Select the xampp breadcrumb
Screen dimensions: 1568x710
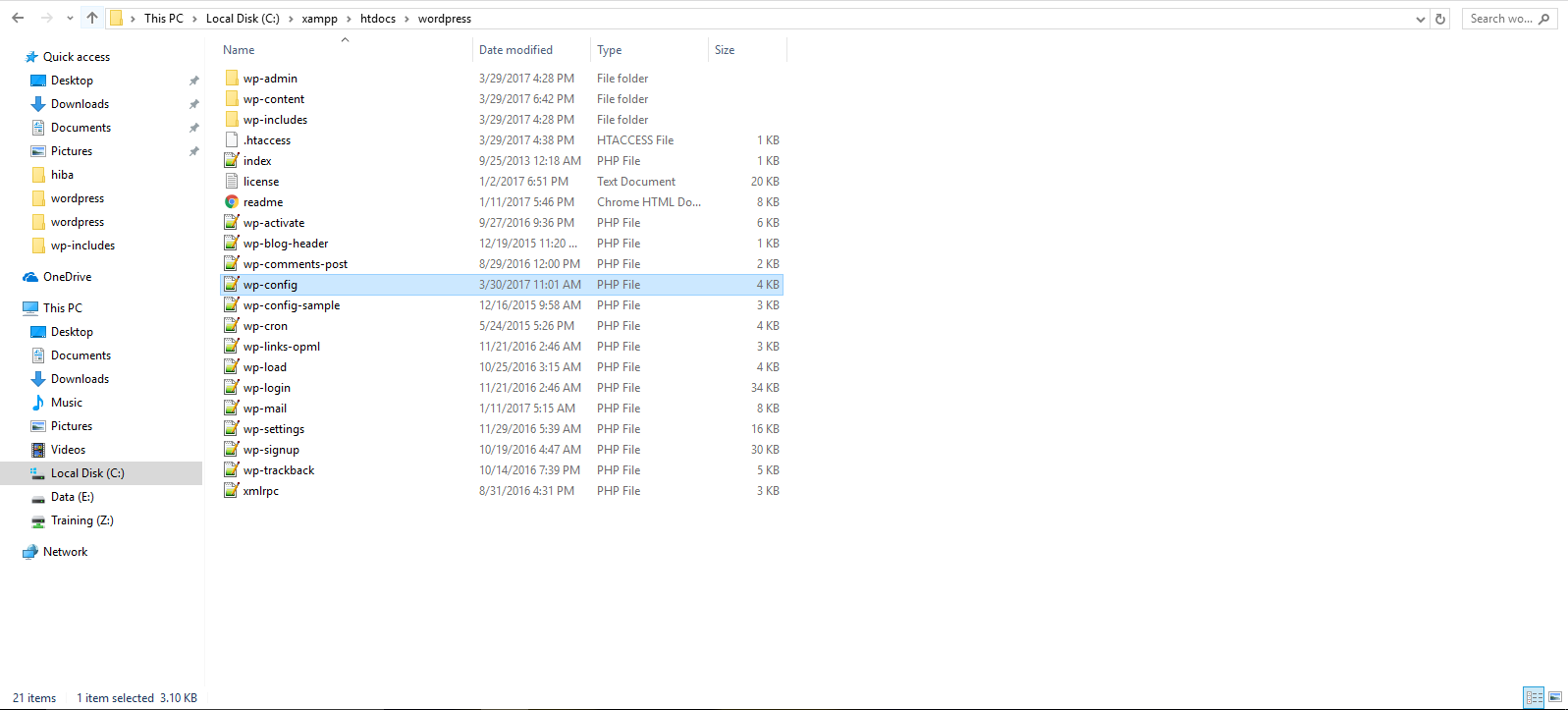coord(319,19)
